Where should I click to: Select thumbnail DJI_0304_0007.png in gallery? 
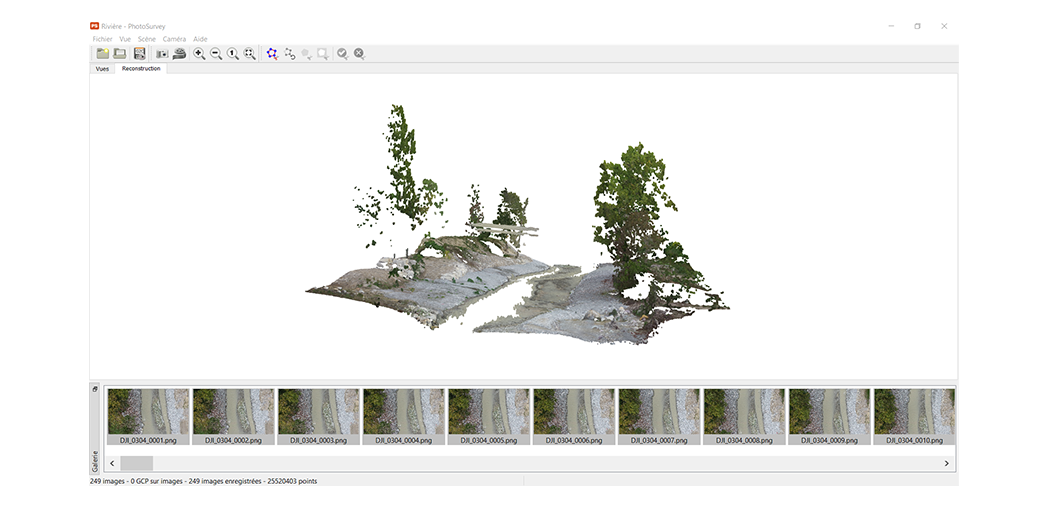[659, 411]
